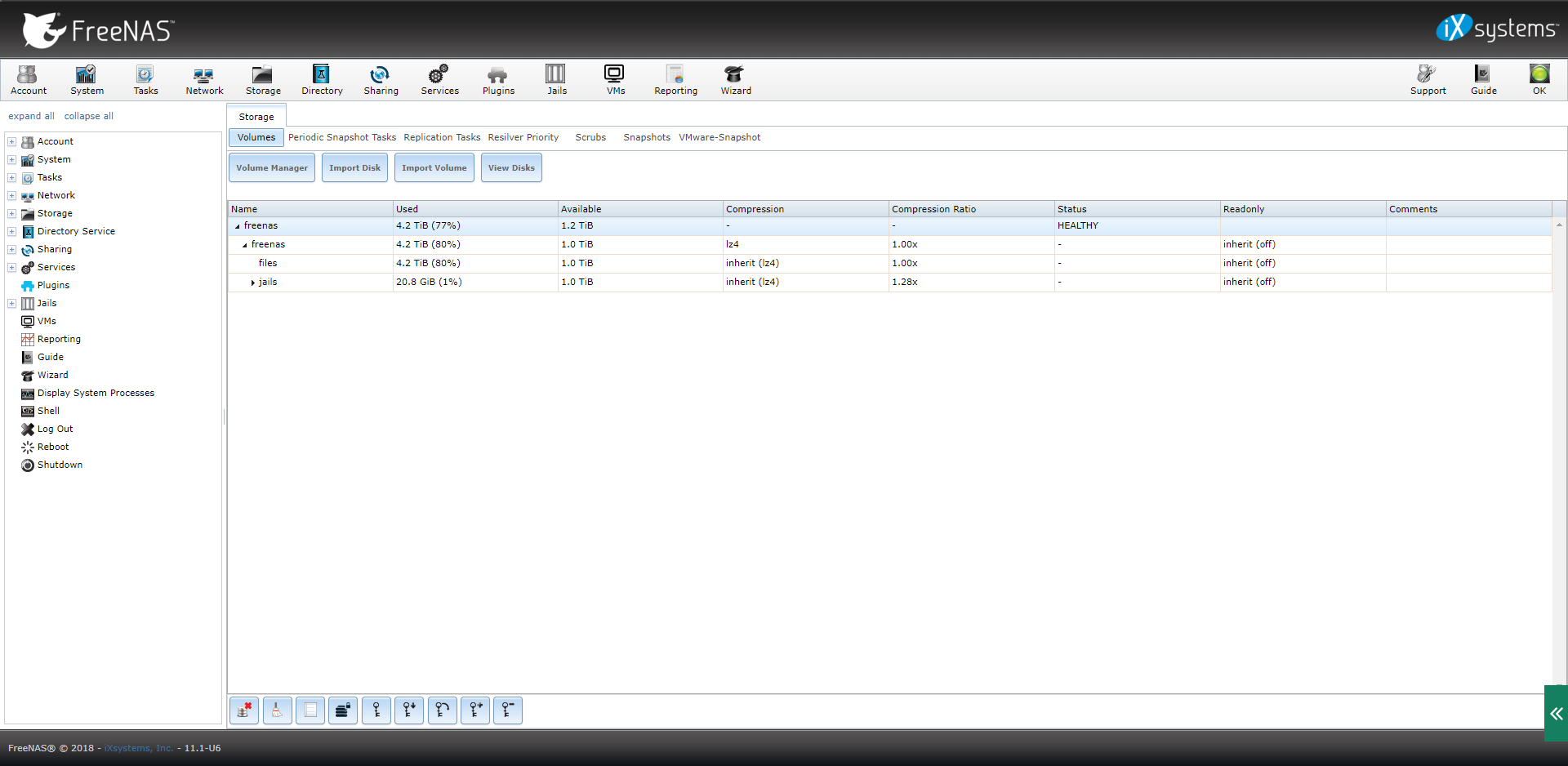Open the Guide toolbar icon
1568x766 pixels.
point(1483,80)
